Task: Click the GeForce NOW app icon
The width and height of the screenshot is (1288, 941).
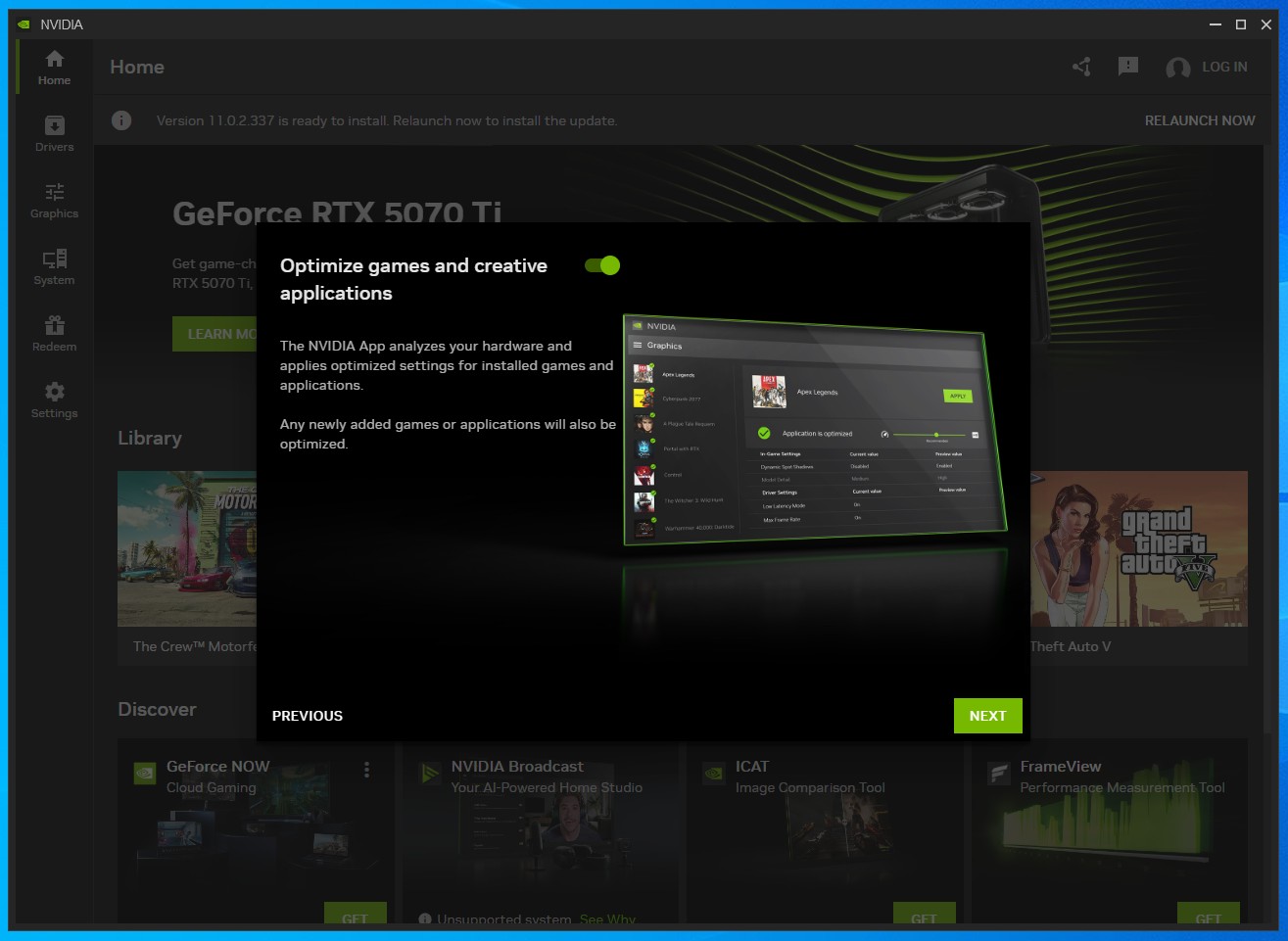Action: point(144,774)
